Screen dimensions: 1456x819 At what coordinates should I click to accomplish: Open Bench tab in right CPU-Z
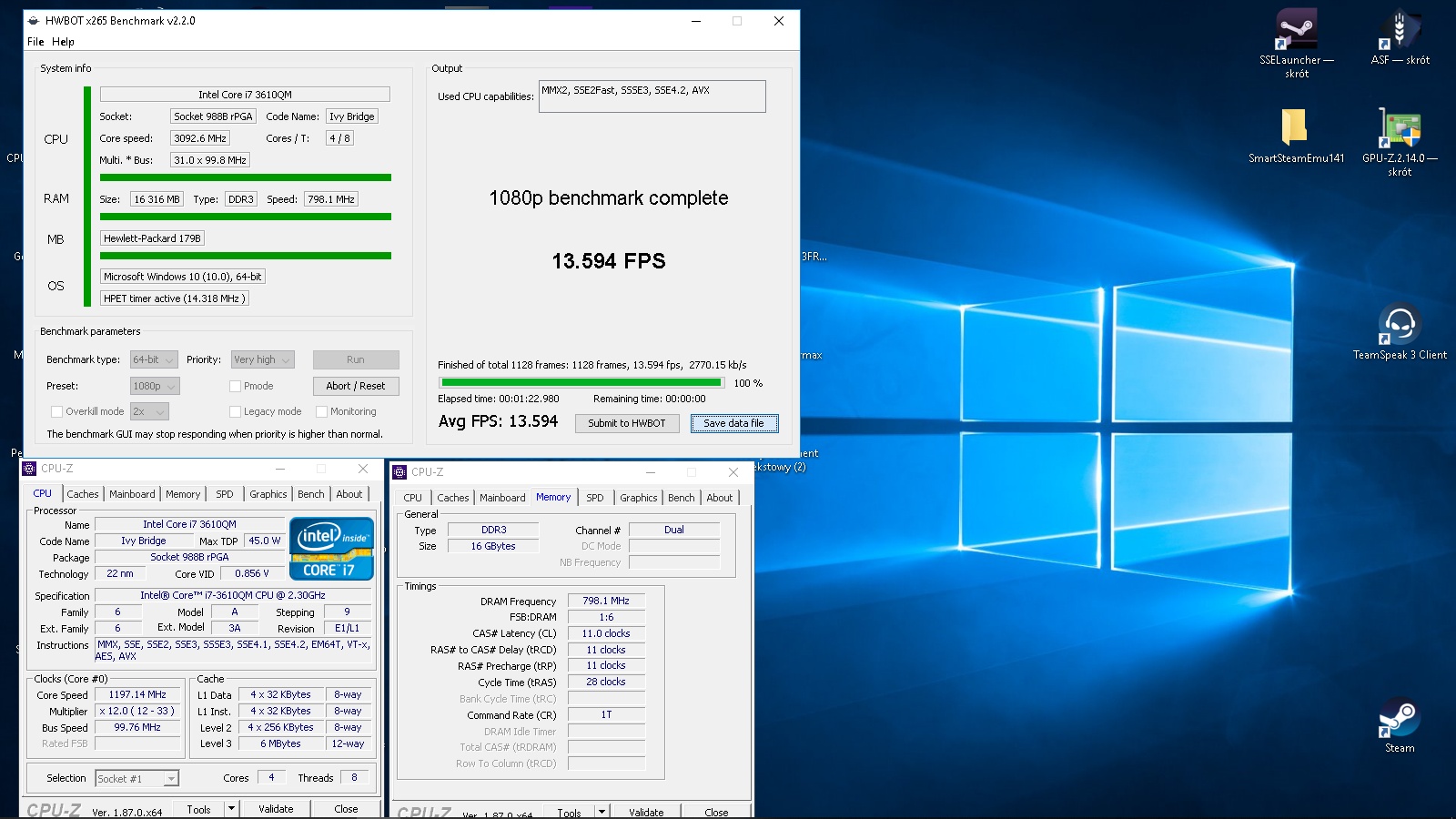pyautogui.click(x=682, y=498)
